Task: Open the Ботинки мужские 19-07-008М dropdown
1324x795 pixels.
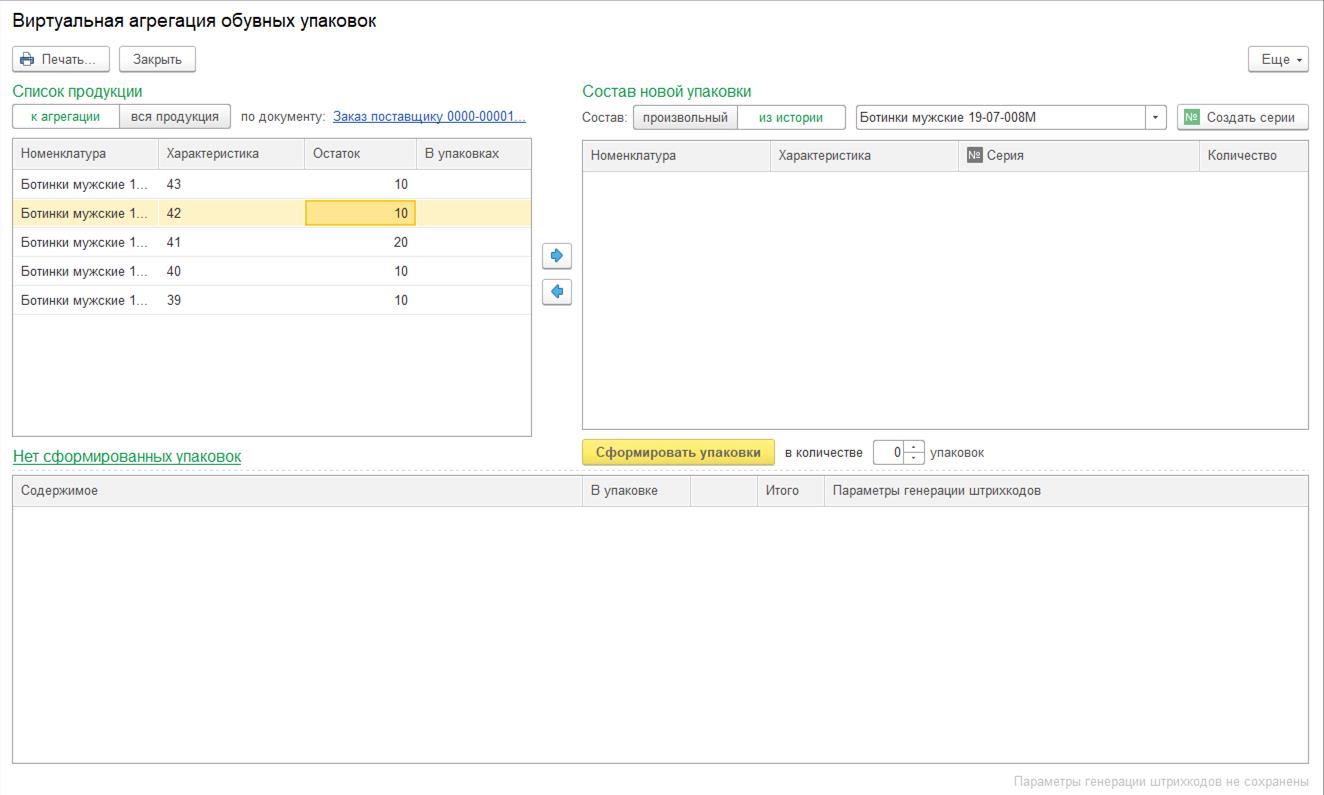Action: (x=1156, y=118)
